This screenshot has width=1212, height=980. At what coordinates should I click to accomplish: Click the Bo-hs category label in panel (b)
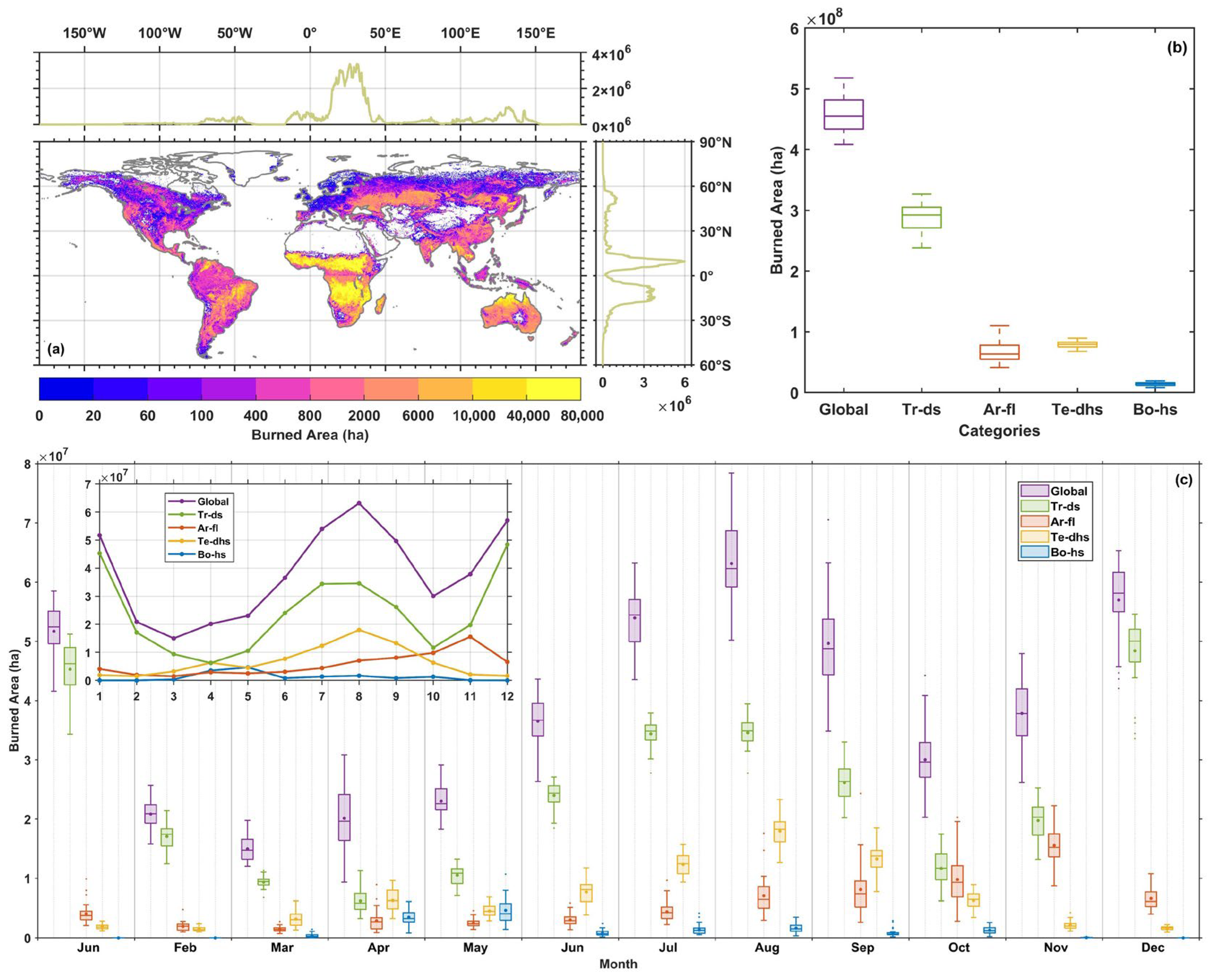pos(1155,409)
